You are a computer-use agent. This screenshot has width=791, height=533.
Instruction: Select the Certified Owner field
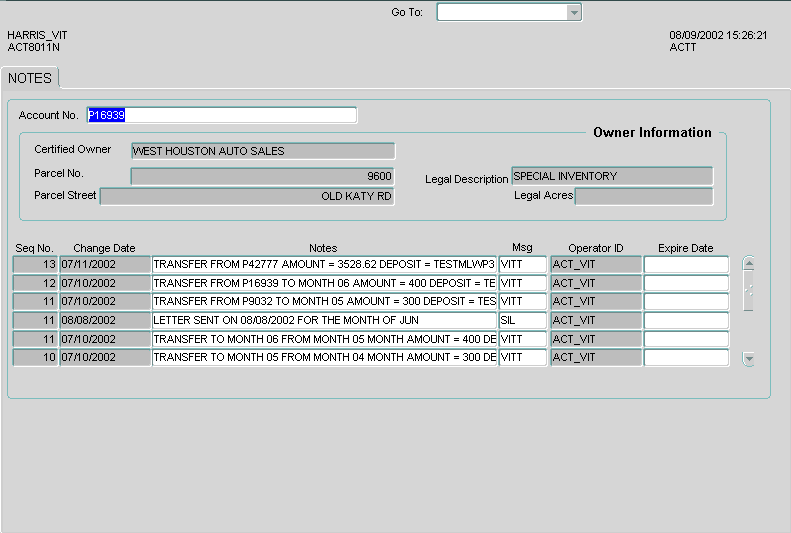pyautogui.click(x=263, y=151)
